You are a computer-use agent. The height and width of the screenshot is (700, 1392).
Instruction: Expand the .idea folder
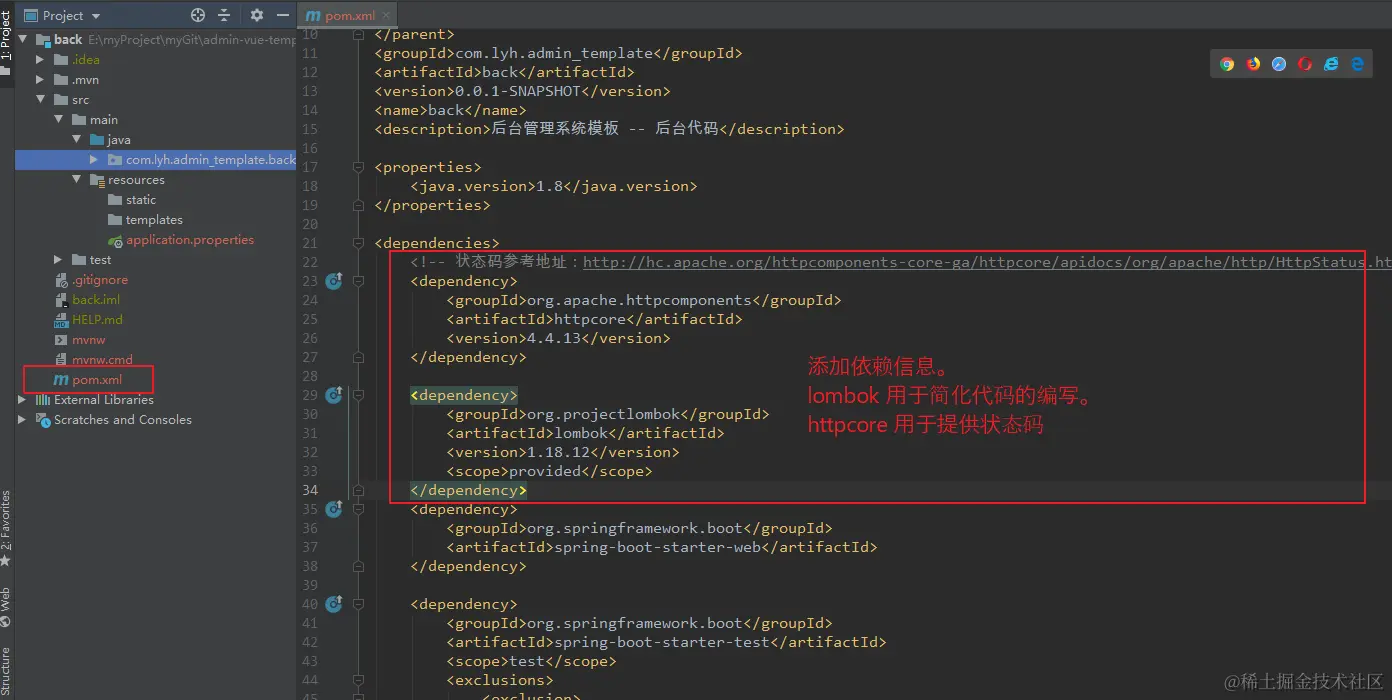point(41,60)
